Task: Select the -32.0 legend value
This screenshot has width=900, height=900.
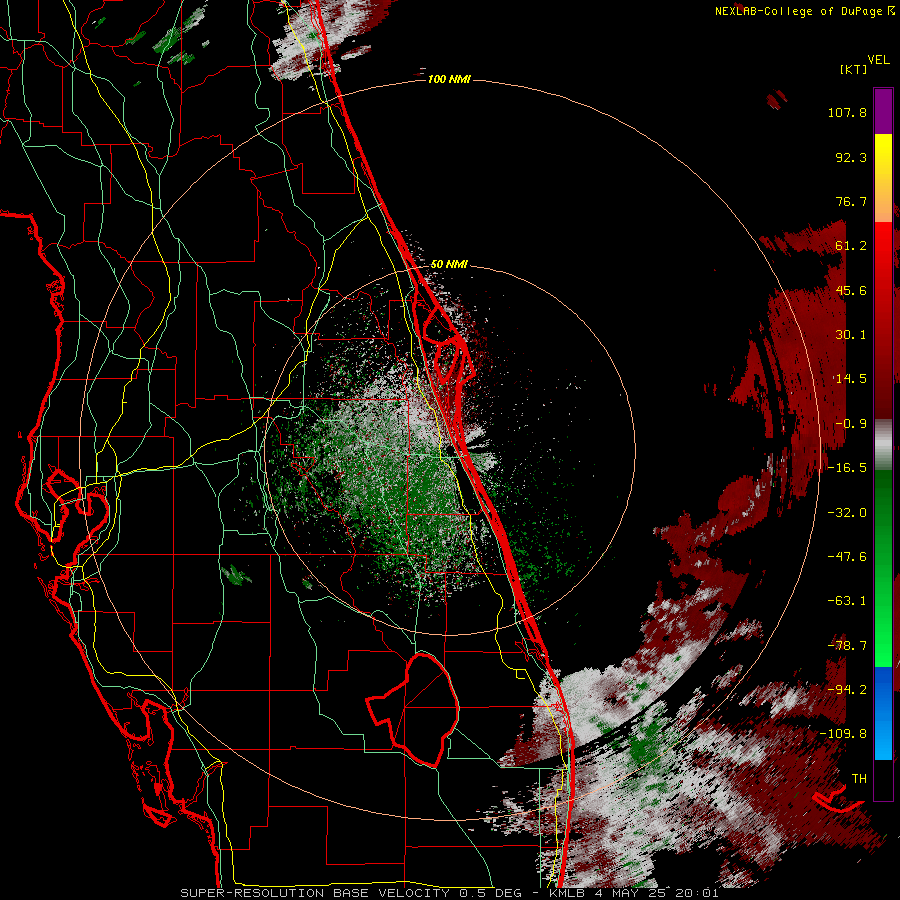Action: 847,513
